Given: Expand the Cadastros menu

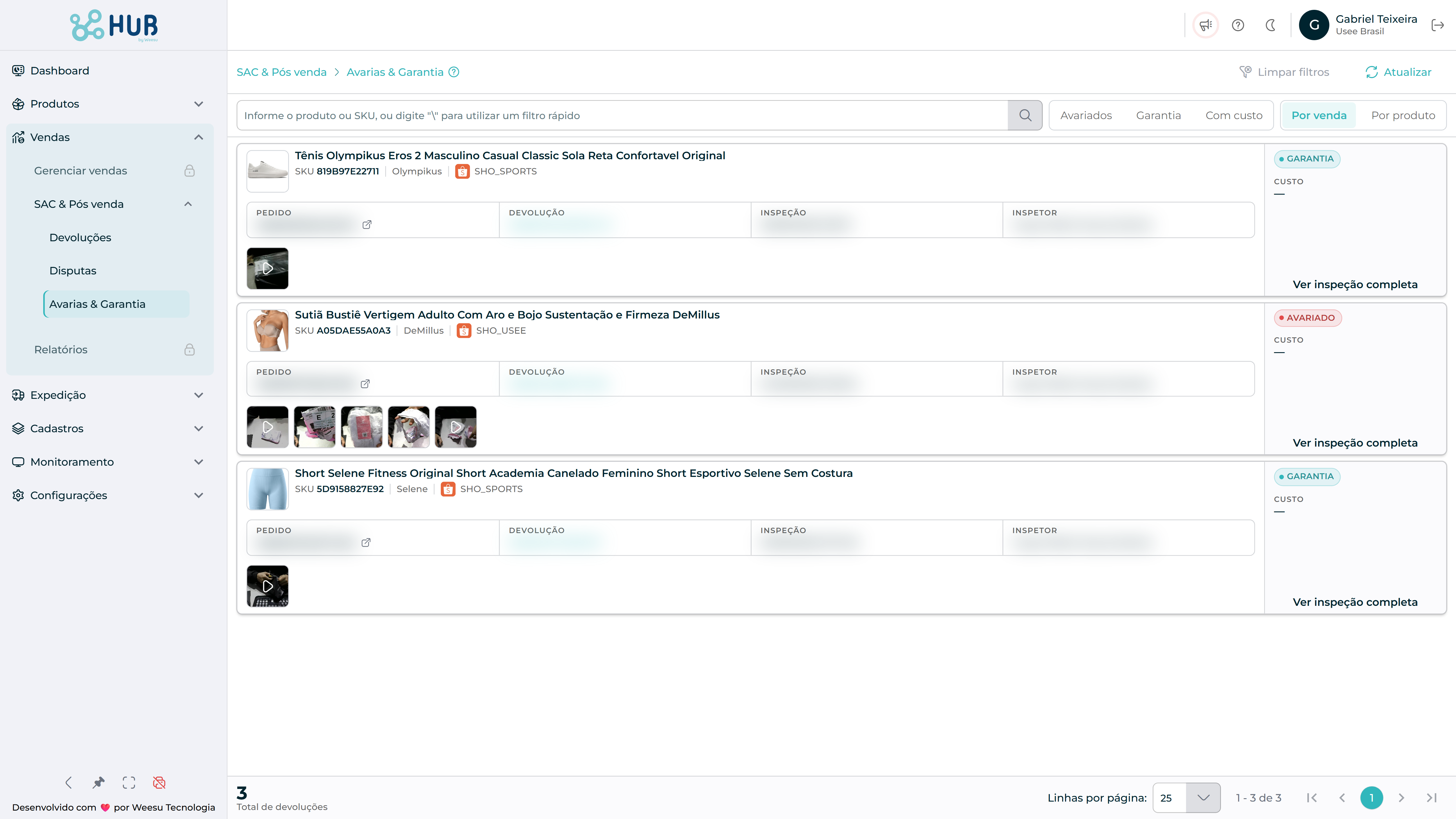Looking at the screenshot, I should click(110, 428).
